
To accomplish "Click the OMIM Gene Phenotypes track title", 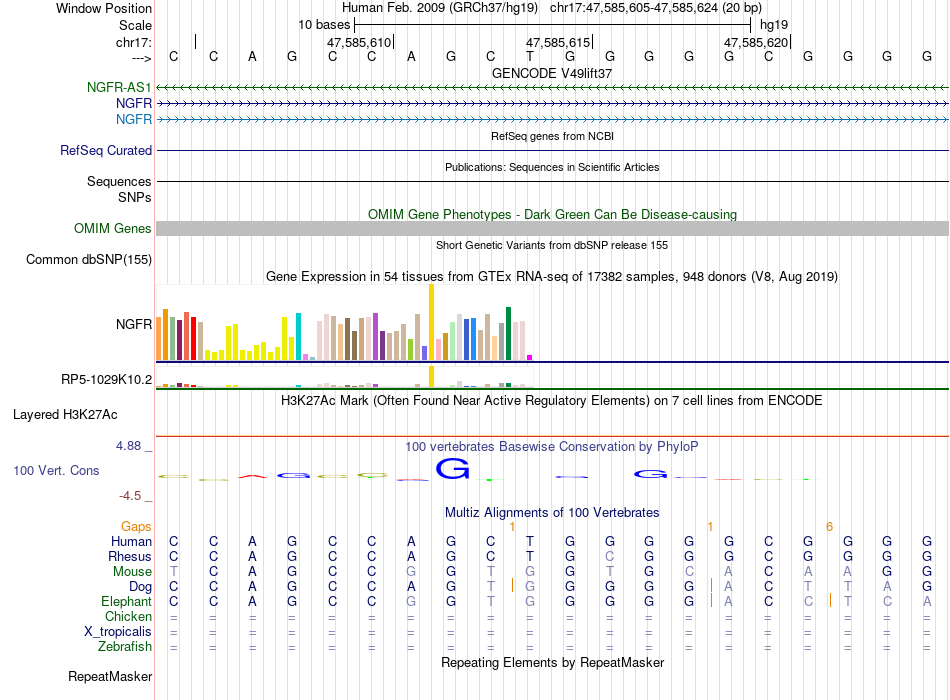I will [552, 215].
